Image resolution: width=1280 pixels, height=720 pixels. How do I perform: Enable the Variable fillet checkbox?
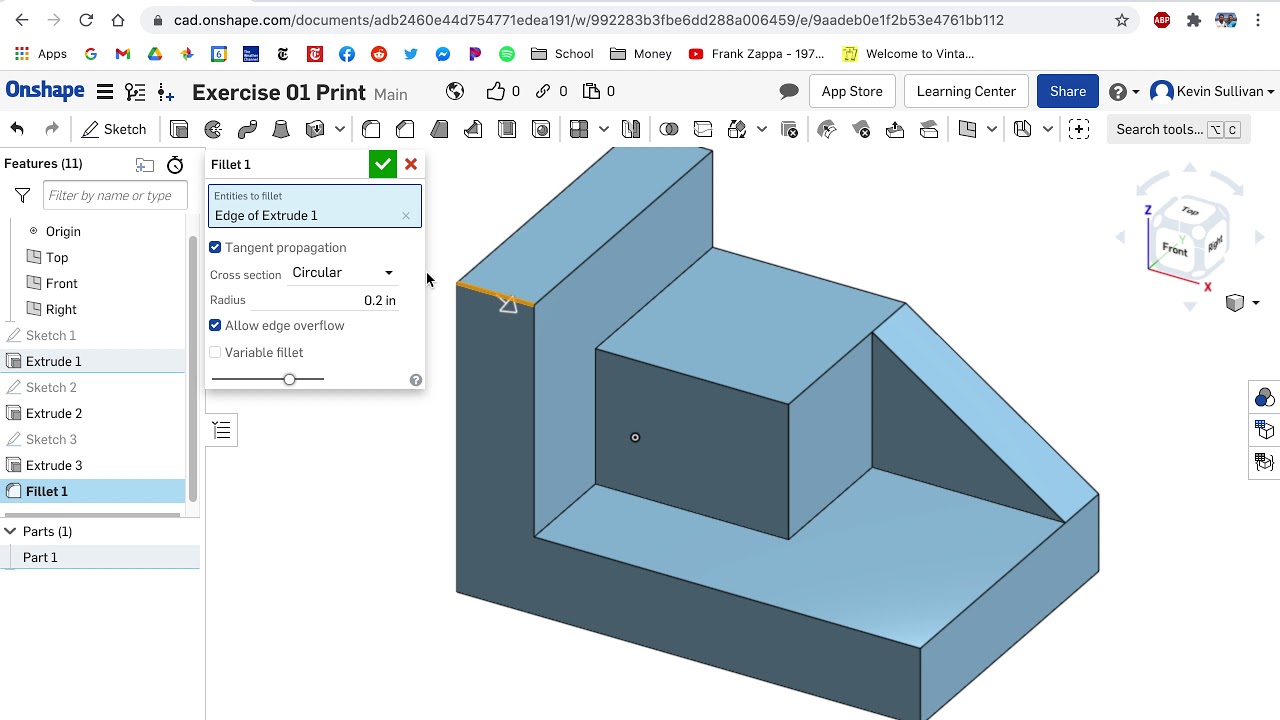[215, 352]
